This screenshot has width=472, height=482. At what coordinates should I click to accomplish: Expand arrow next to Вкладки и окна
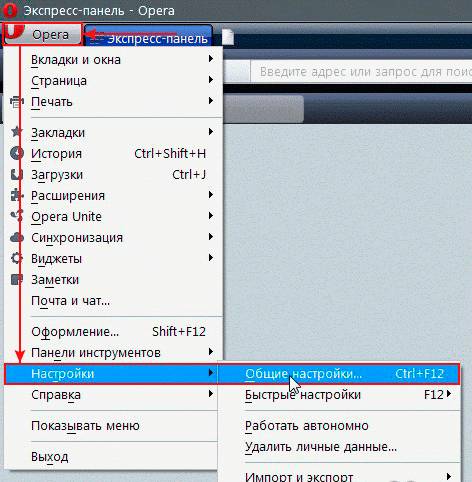(x=211, y=59)
